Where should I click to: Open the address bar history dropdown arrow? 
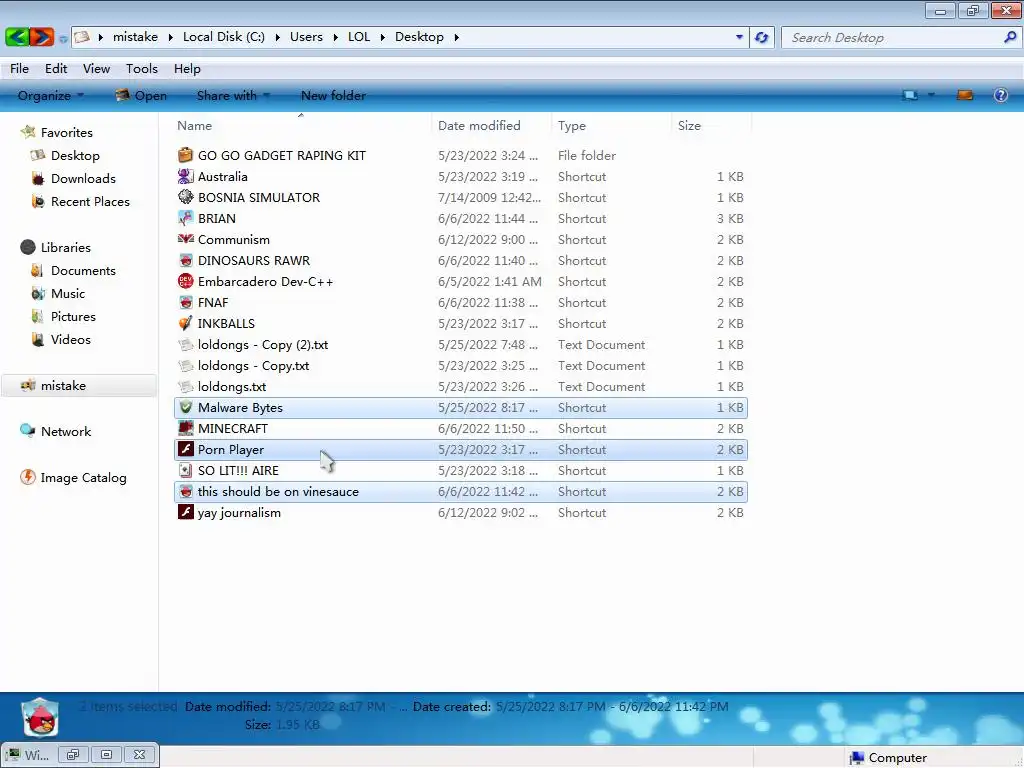click(x=739, y=37)
